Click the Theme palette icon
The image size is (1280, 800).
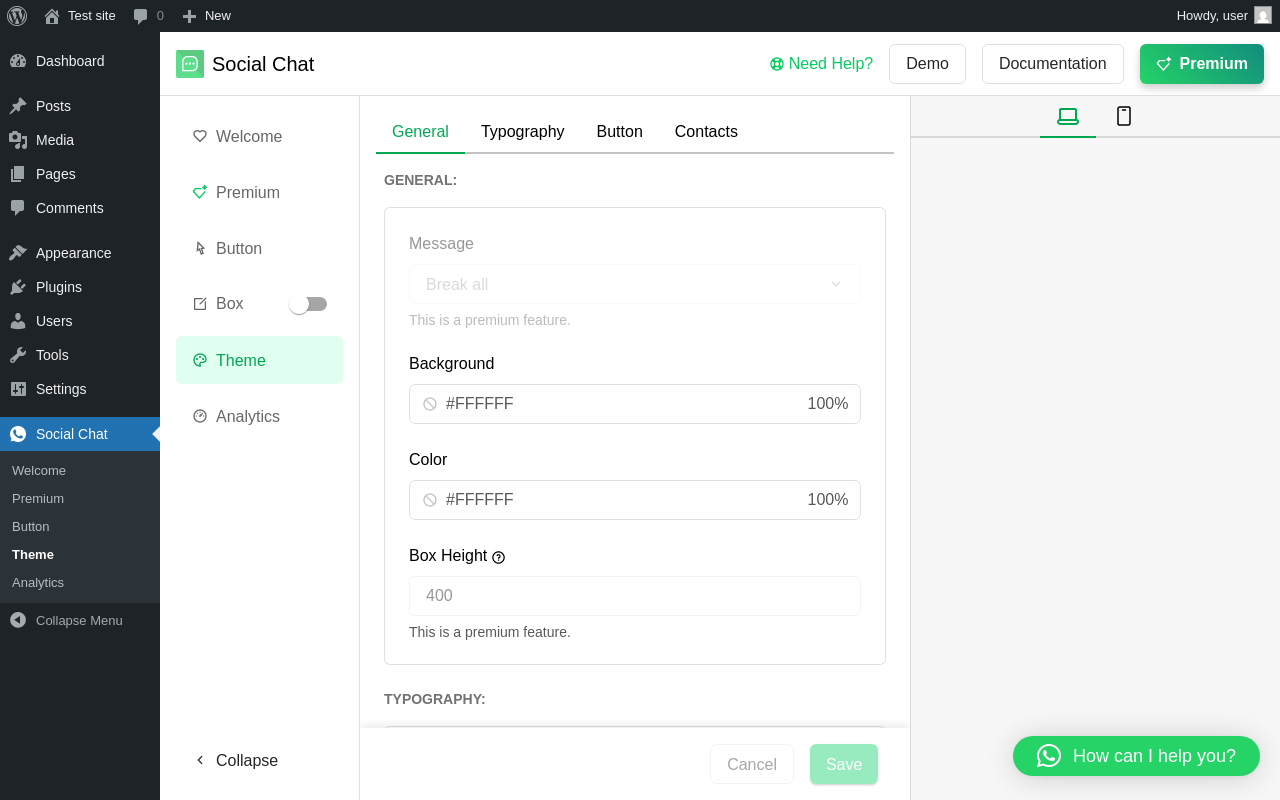[200, 360]
